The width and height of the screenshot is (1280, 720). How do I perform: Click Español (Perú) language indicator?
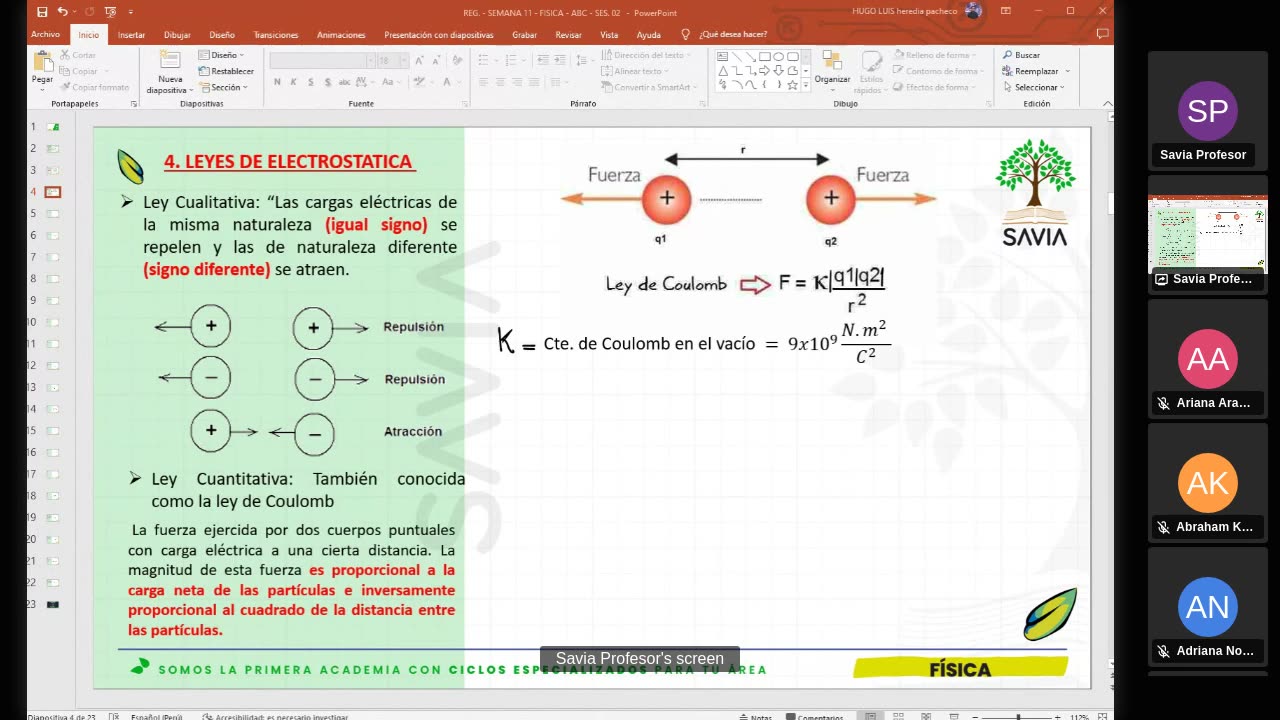point(157,716)
